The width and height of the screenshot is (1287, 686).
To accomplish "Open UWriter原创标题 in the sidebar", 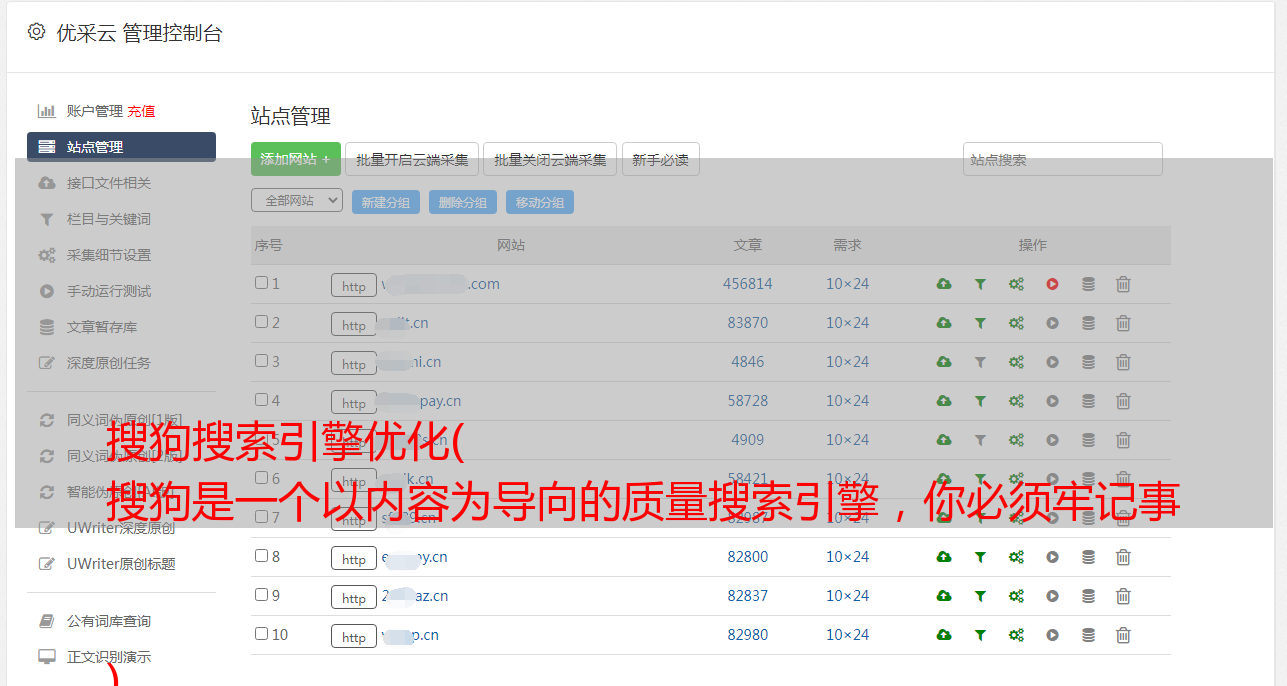I will pyautogui.click(x=121, y=564).
